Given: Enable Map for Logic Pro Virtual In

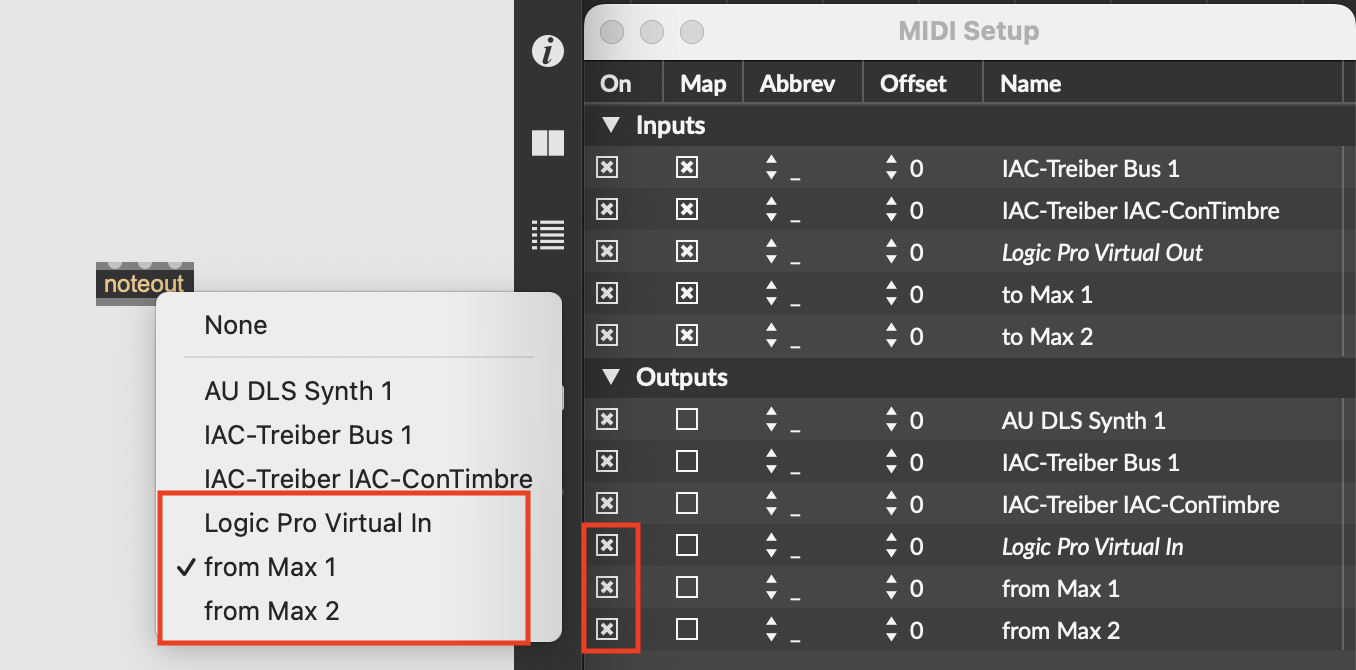Looking at the screenshot, I should click(x=686, y=546).
